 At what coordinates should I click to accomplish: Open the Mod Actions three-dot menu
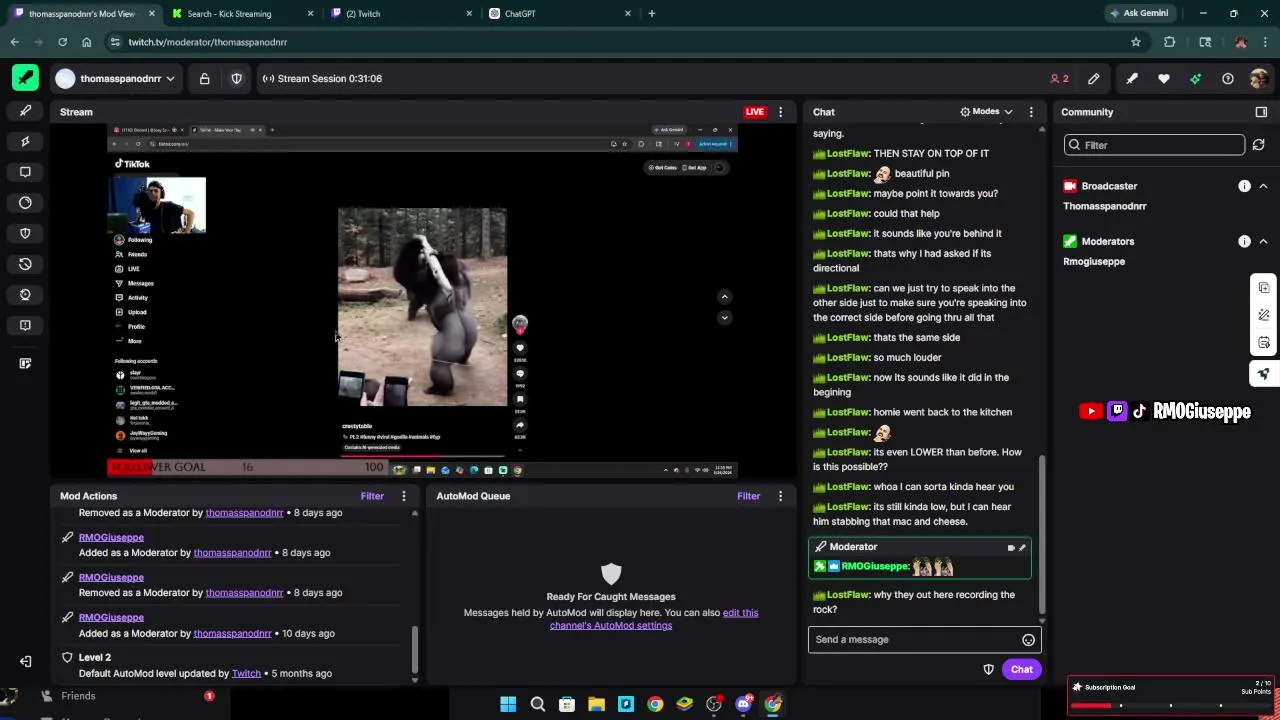point(404,496)
